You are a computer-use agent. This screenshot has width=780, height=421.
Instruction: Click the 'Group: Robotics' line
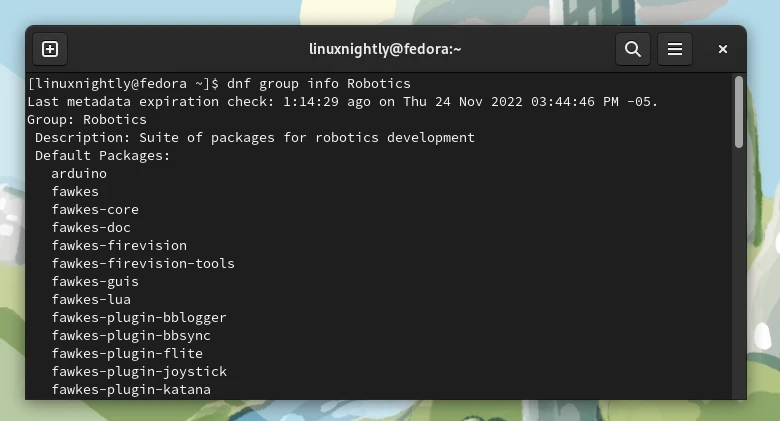[x=87, y=119]
